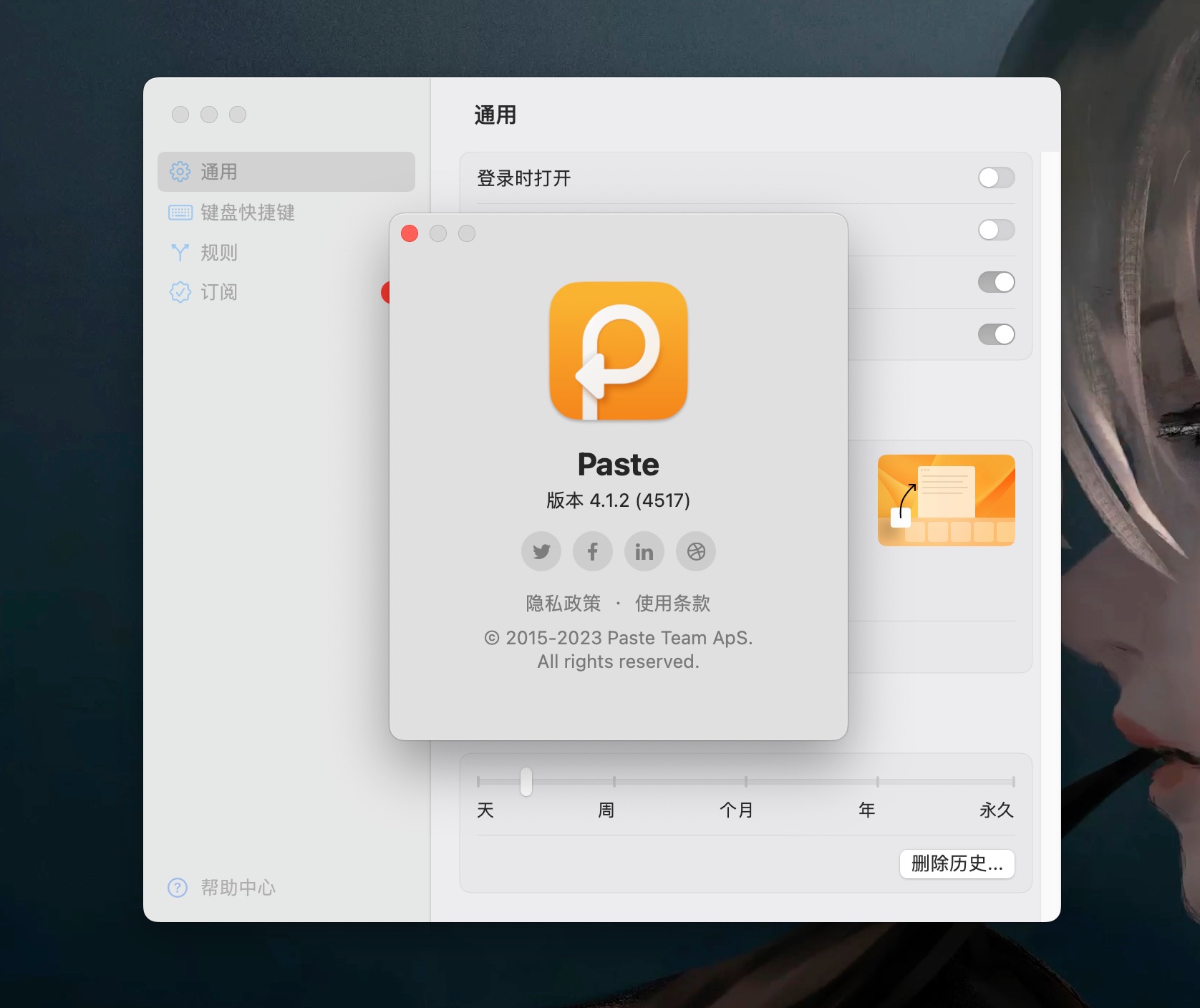
Task: Click the badge icon beside 订阅
Action: pos(180,292)
